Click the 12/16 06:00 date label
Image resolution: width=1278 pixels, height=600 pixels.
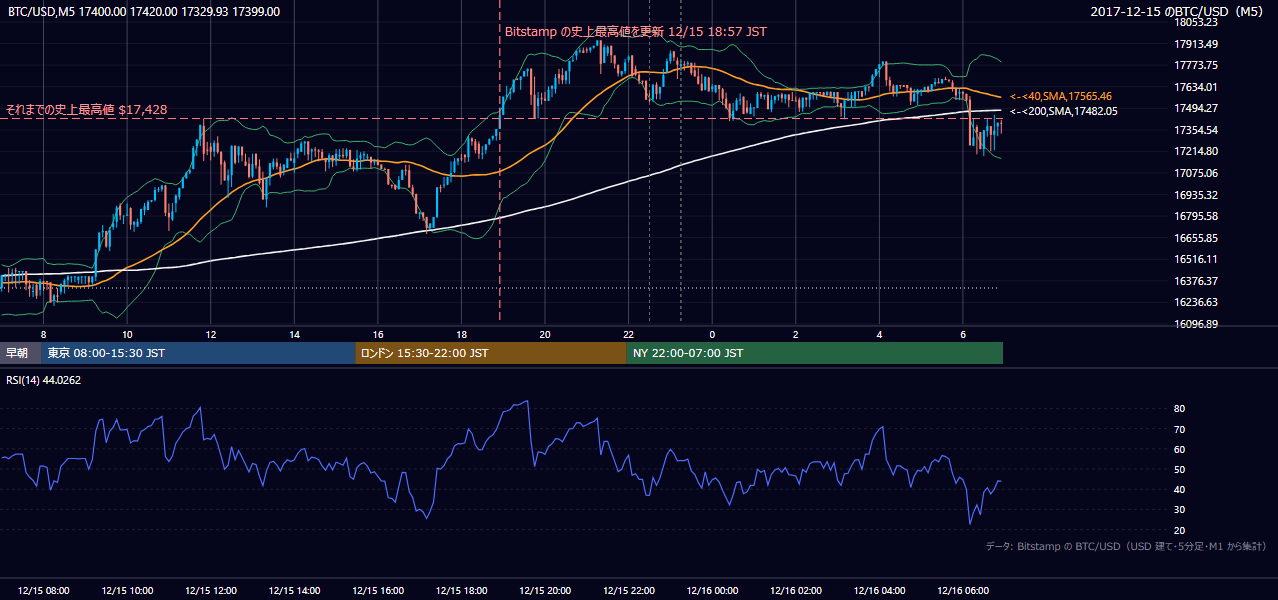pyautogui.click(x=963, y=591)
